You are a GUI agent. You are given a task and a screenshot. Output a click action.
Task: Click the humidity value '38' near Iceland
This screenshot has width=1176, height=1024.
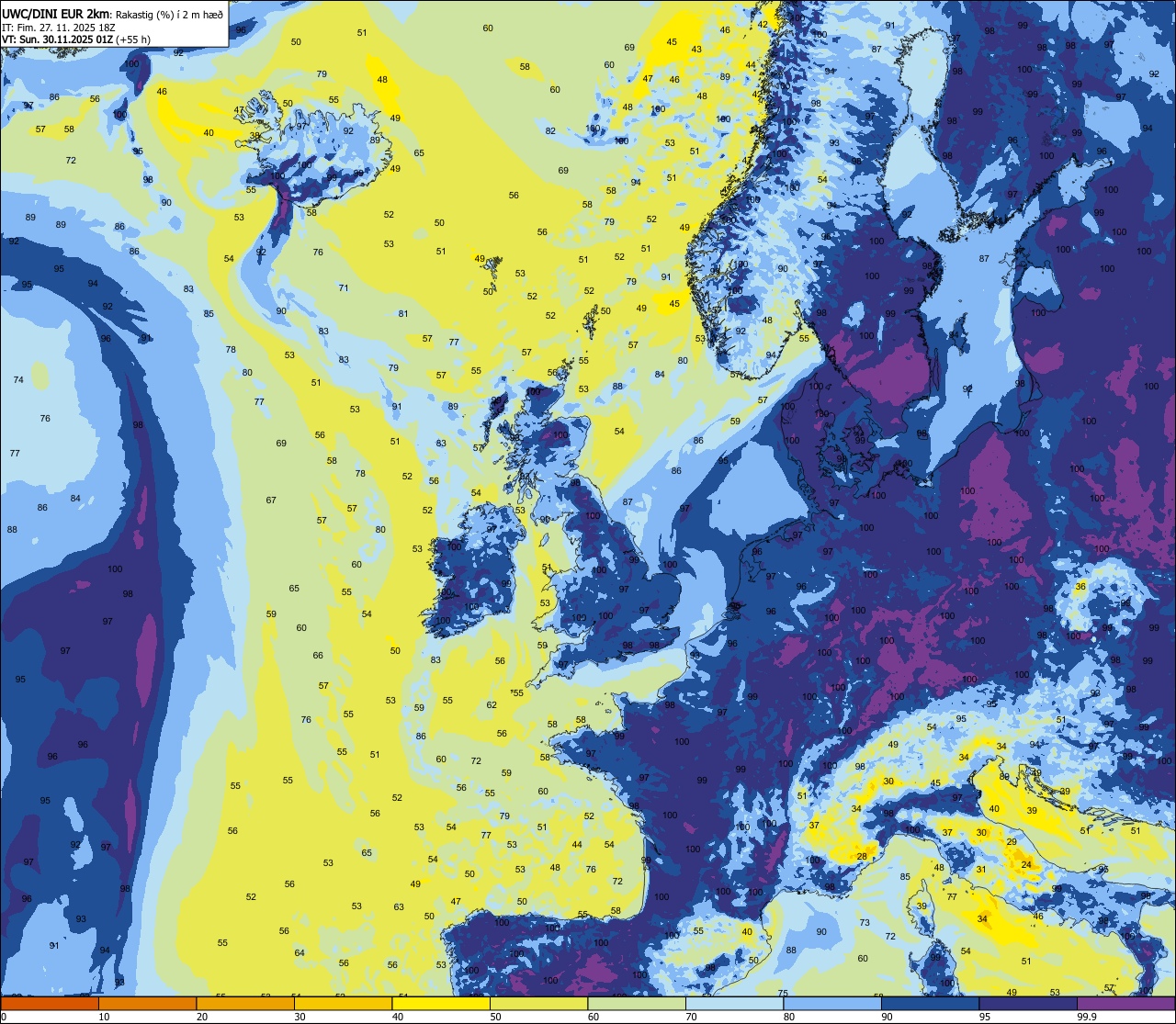pyautogui.click(x=254, y=136)
